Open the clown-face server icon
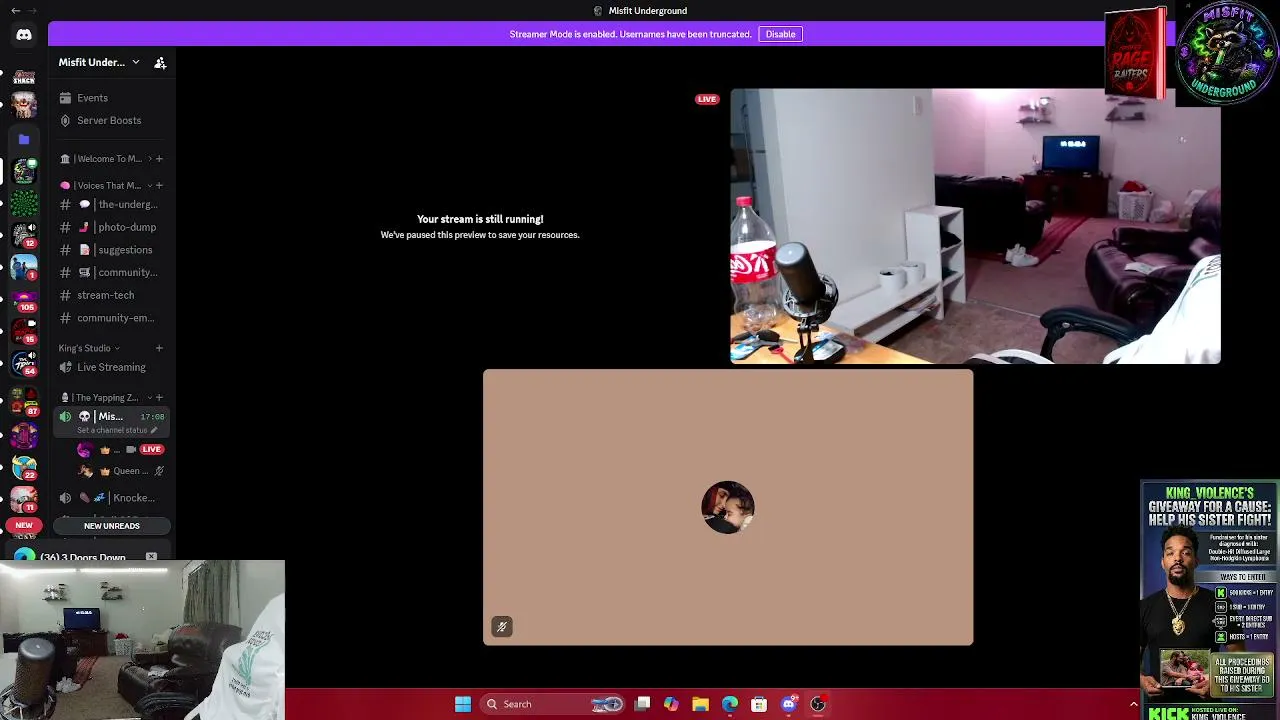 tap(24, 103)
